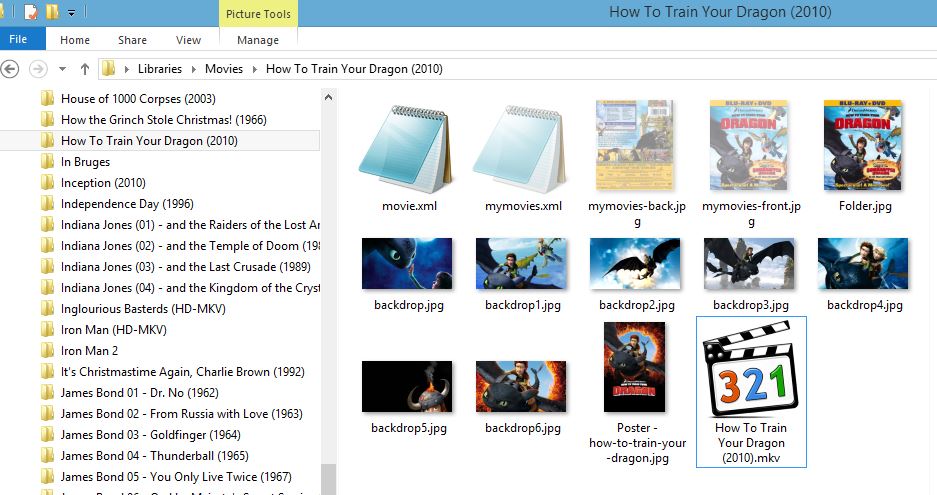
Task: Open Customize Quick Access Toolbar dropdown
Action: 71,12
